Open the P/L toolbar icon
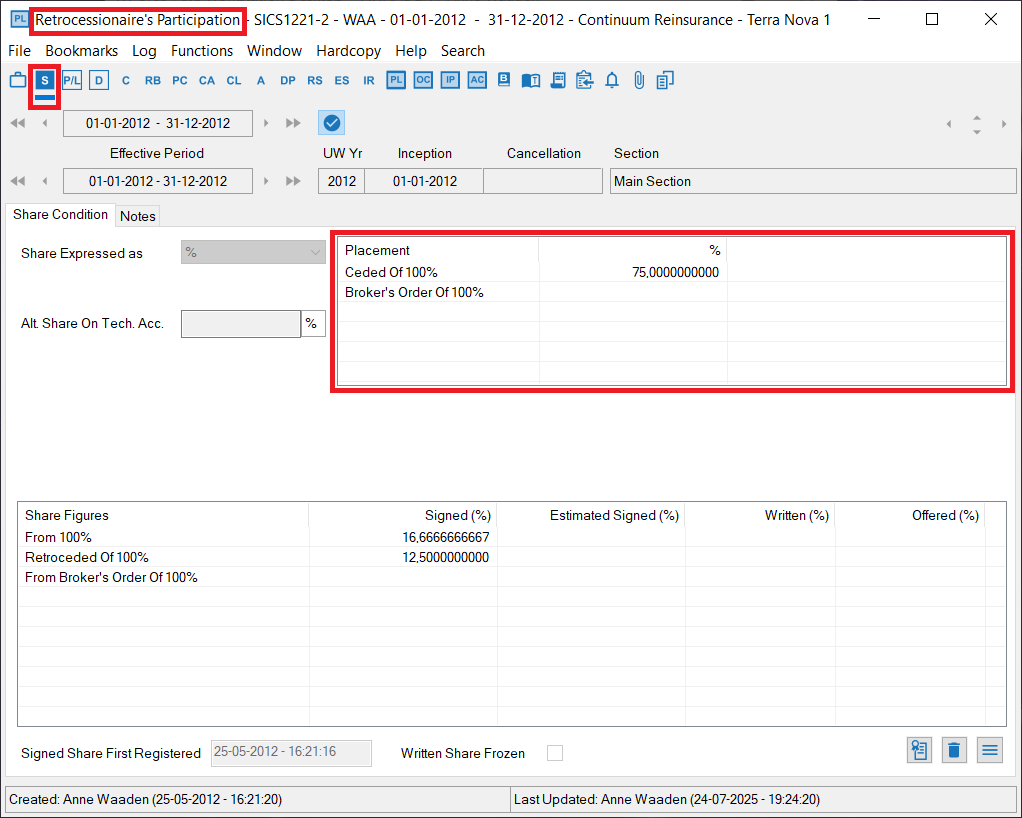Image resolution: width=1022 pixels, height=818 pixels. click(72, 80)
